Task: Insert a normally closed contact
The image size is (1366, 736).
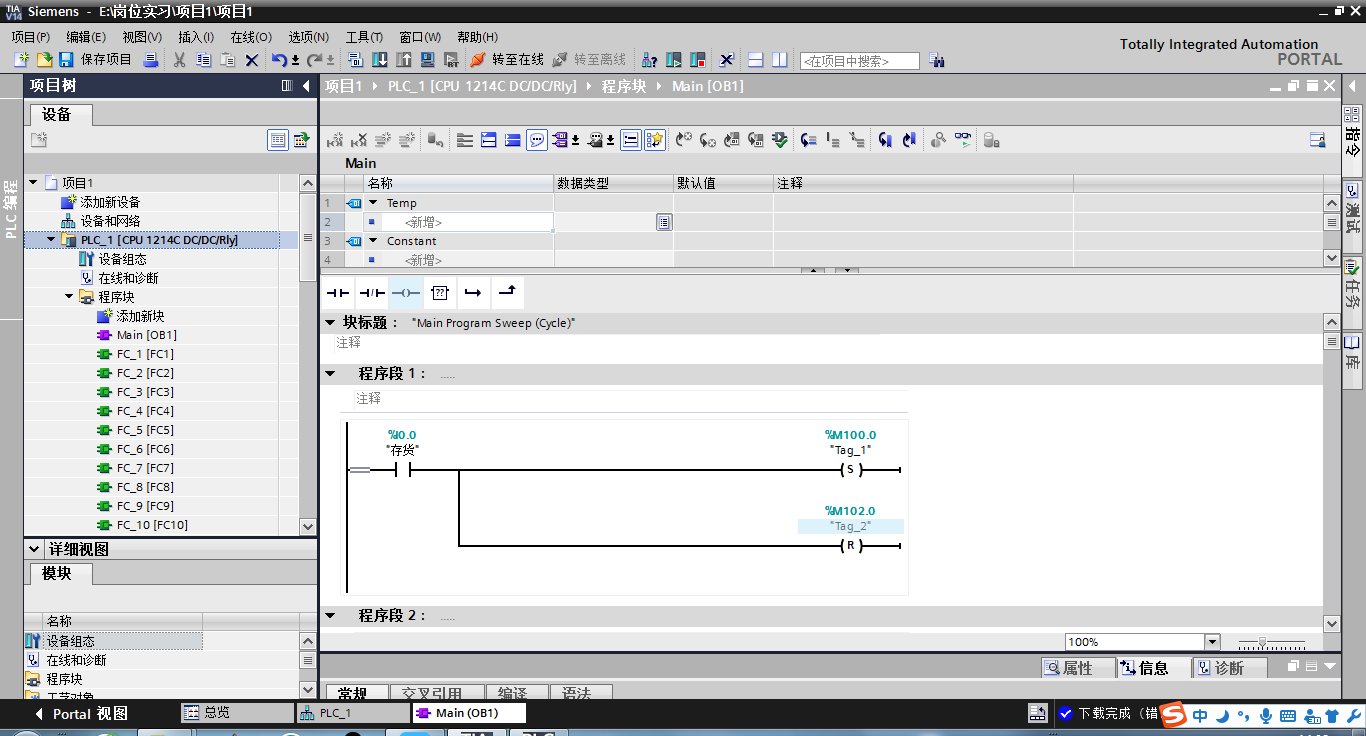Action: pyautogui.click(x=372, y=293)
